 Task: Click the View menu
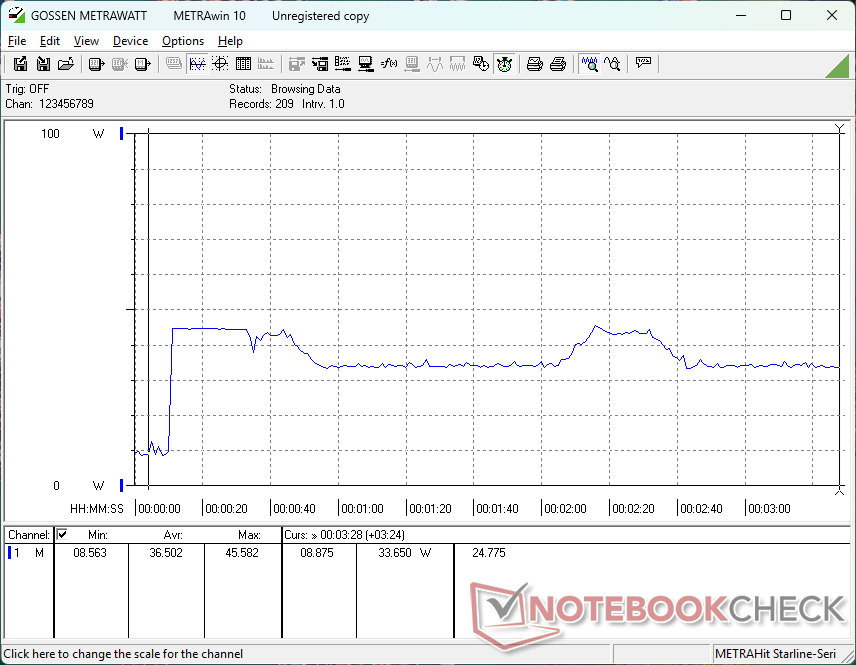pos(86,41)
